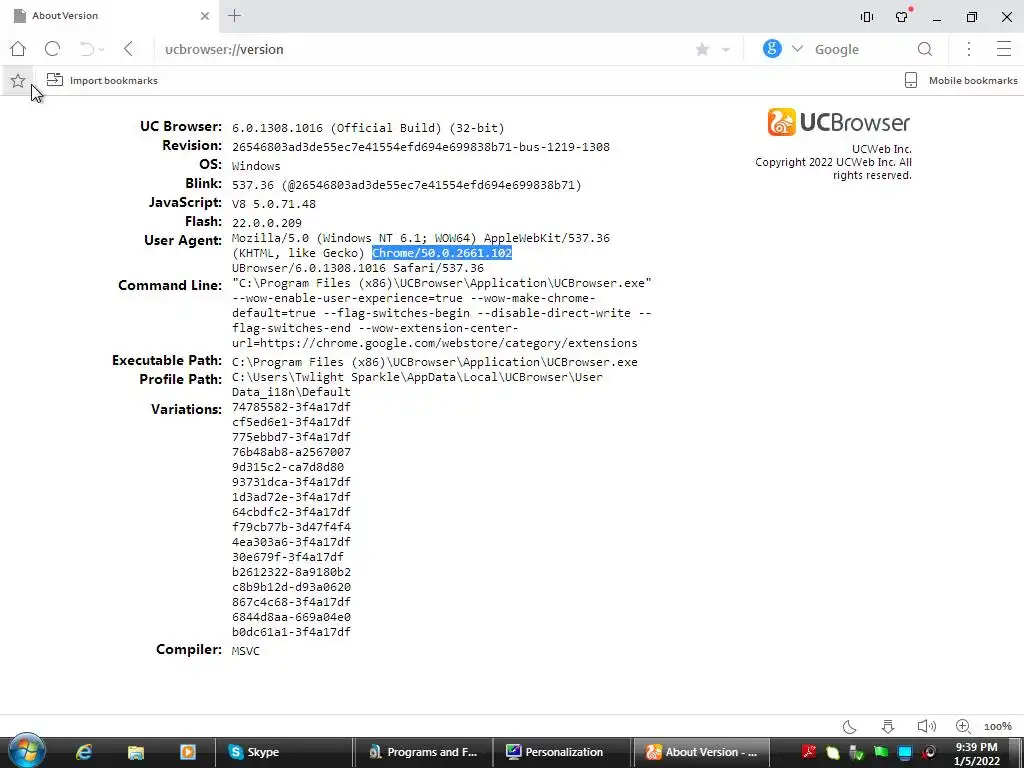This screenshot has width=1024, height=768.
Task: Open Windows Explorer folder in taskbar
Action: tap(136, 752)
